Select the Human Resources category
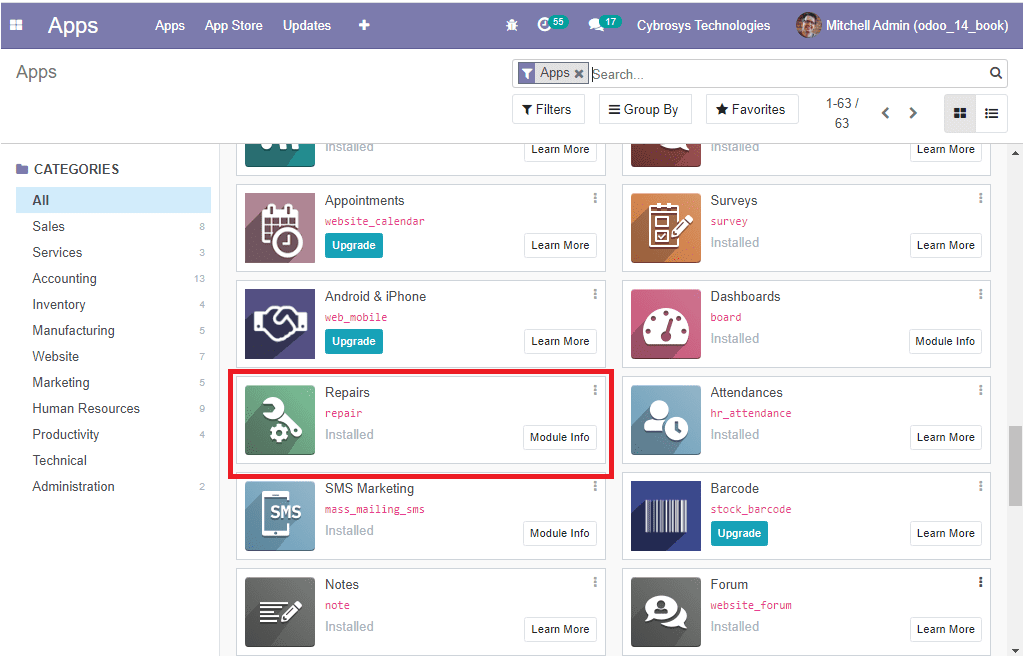This screenshot has width=1024, height=657. click(114, 408)
